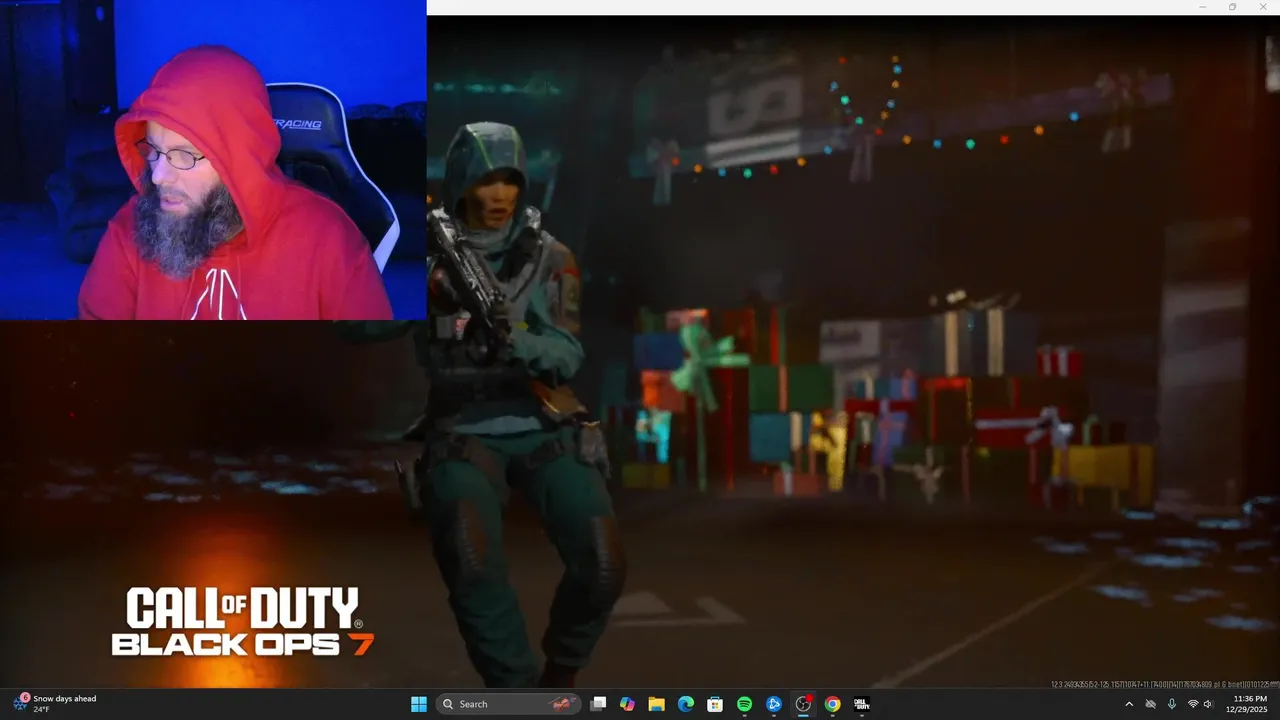Open the Wi-Fi network tray icon
The width and height of the screenshot is (1280, 720).
(x=1192, y=704)
